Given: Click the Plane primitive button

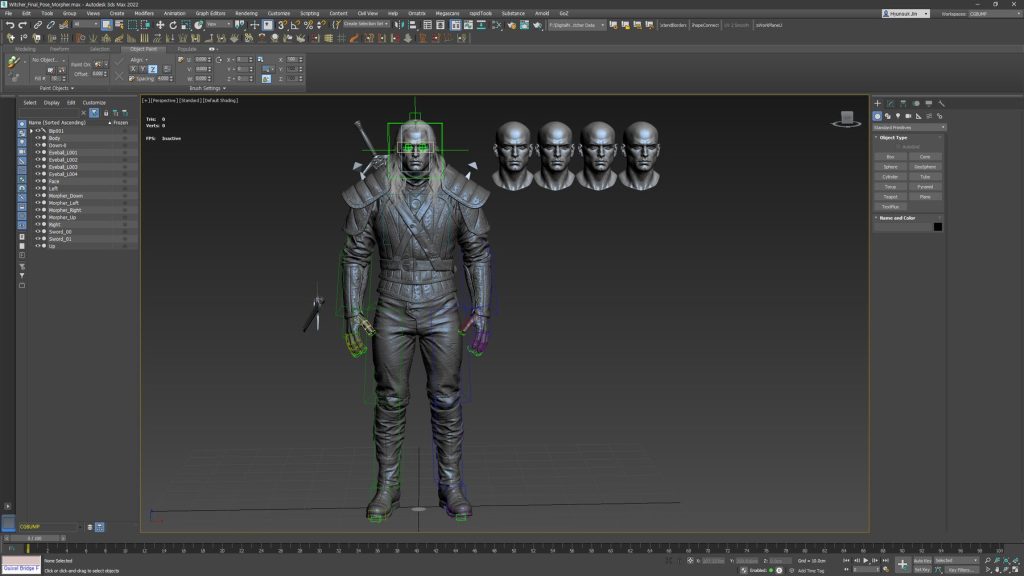Looking at the screenshot, I should [x=925, y=197].
